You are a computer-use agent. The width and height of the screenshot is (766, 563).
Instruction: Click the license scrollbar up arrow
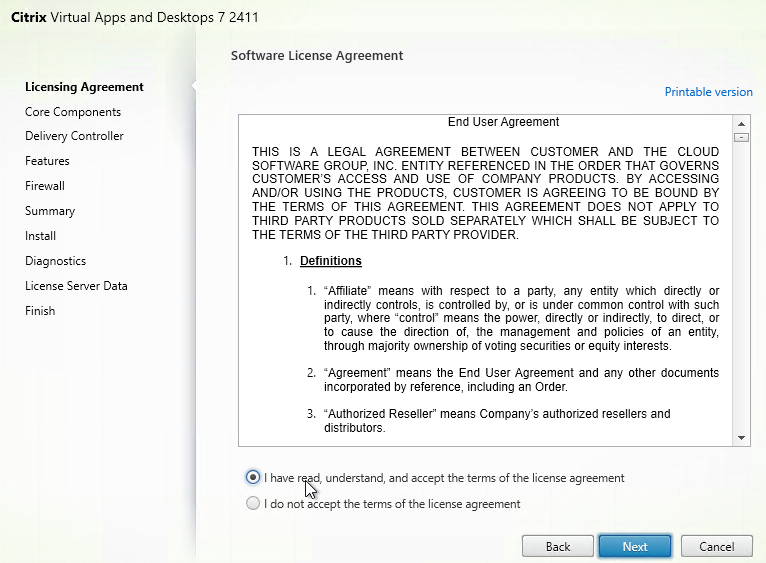741,124
